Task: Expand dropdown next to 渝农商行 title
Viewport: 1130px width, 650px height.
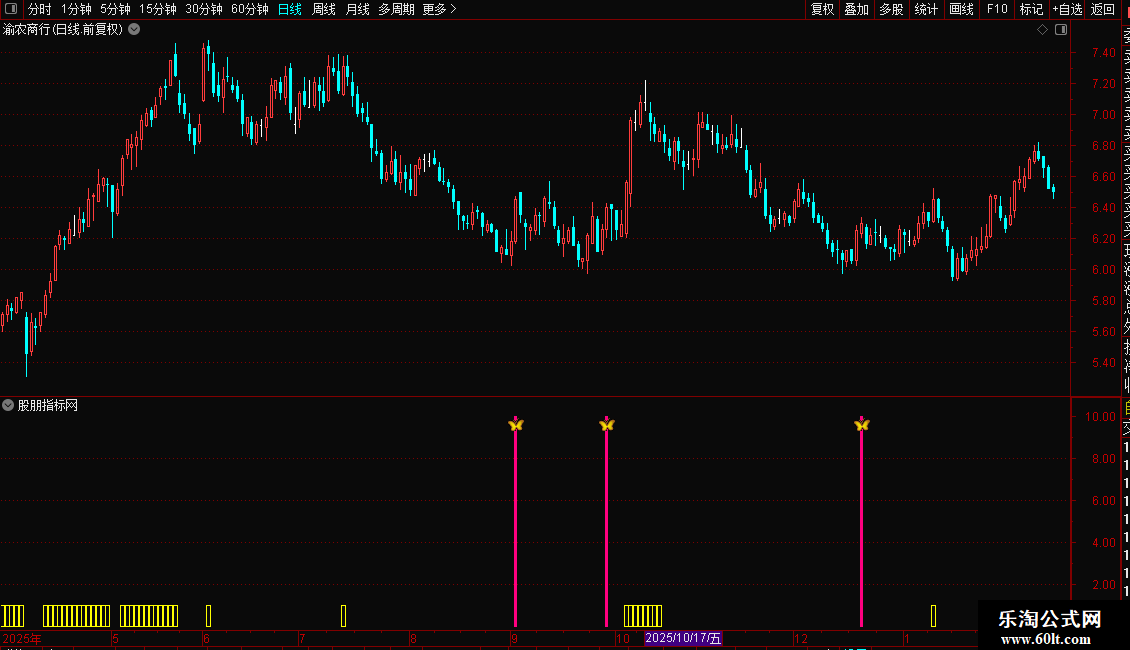Action: 134,29
